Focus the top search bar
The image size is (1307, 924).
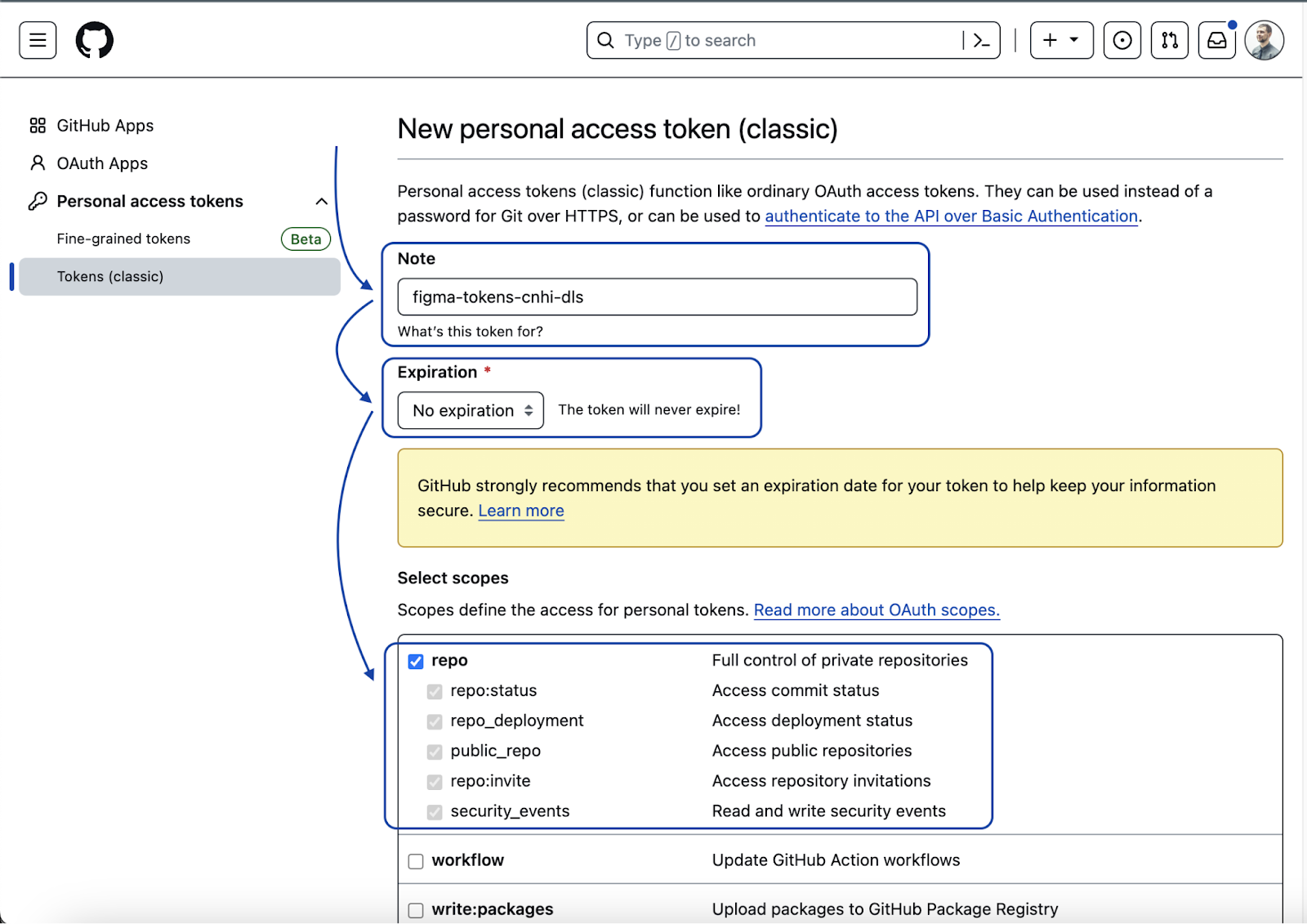(793, 40)
